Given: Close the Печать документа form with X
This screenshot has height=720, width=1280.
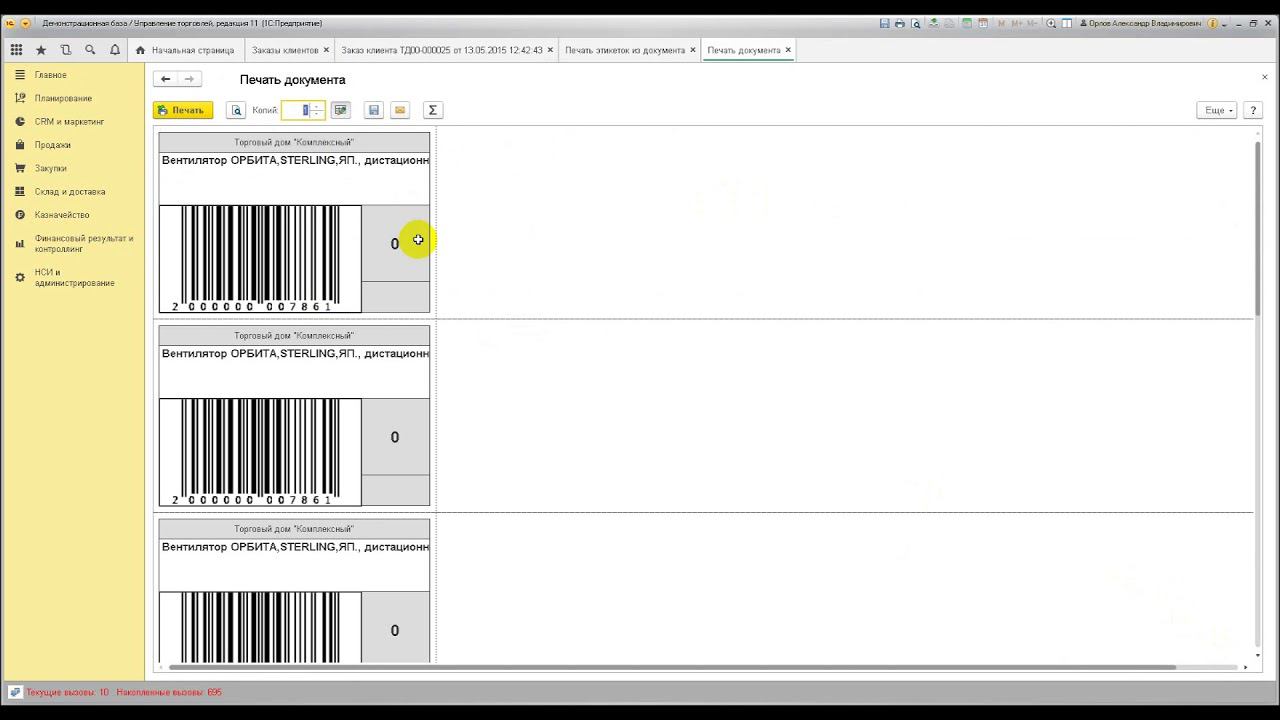Looking at the screenshot, I should coord(1264,77).
